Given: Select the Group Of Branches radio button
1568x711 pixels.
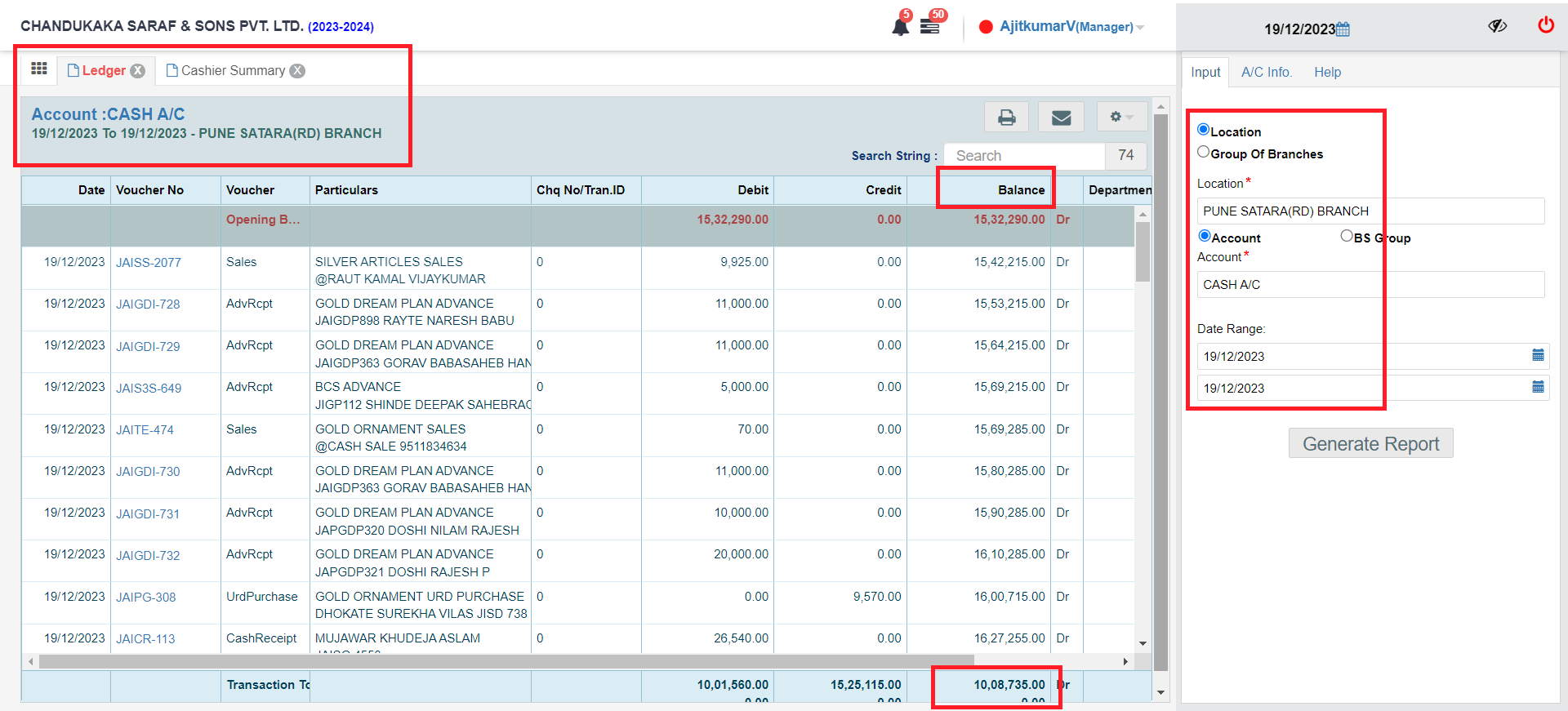Looking at the screenshot, I should [x=1203, y=152].
